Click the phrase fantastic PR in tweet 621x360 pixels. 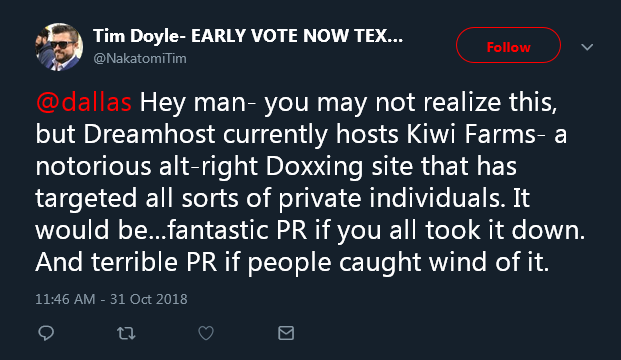tap(237, 230)
